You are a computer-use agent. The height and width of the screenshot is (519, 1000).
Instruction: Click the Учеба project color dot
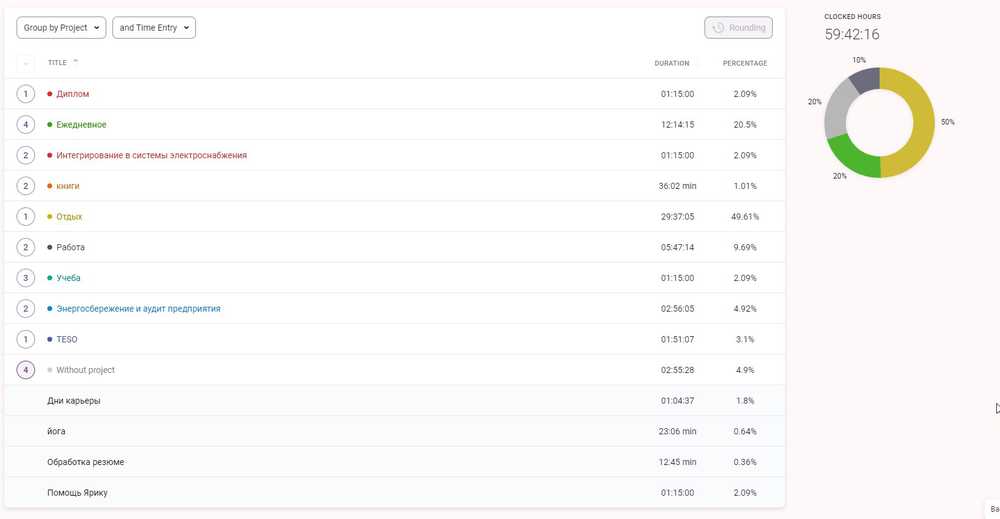point(50,278)
